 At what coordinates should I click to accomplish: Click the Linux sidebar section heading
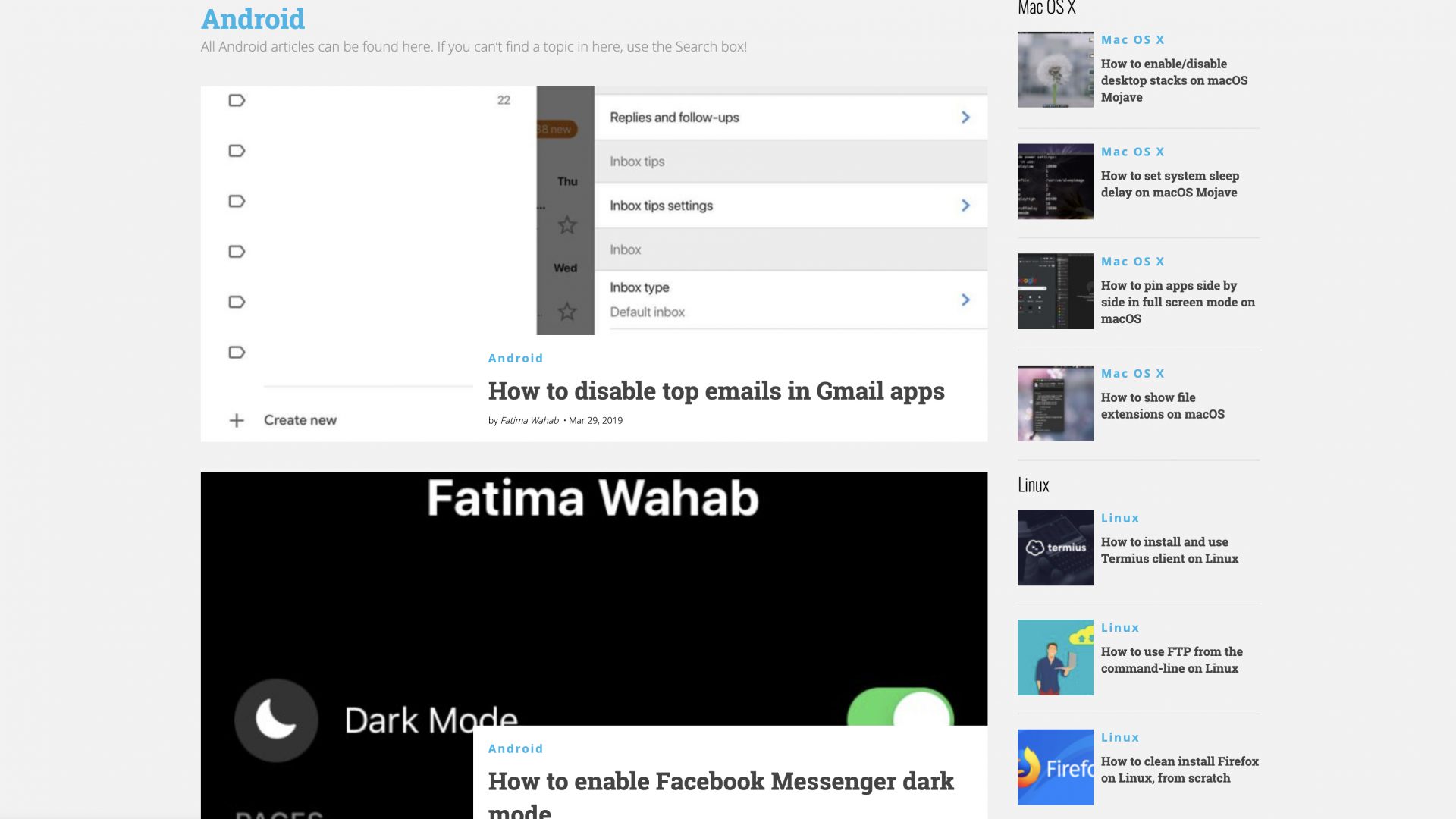[1033, 485]
